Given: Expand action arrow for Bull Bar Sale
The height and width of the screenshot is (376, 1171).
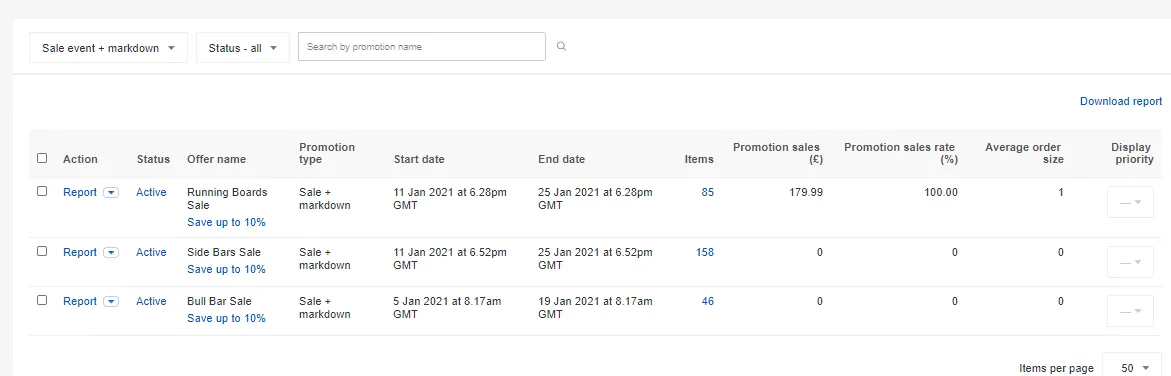Looking at the screenshot, I should pyautogui.click(x=111, y=301).
